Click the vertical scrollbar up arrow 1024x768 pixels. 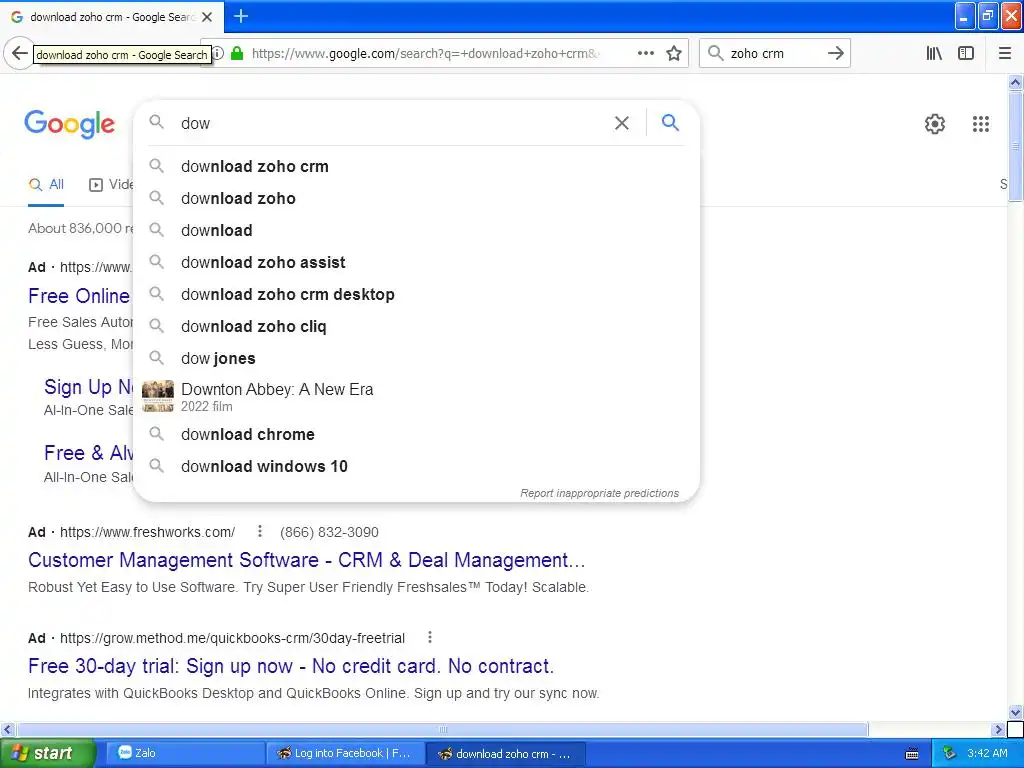[x=1015, y=82]
